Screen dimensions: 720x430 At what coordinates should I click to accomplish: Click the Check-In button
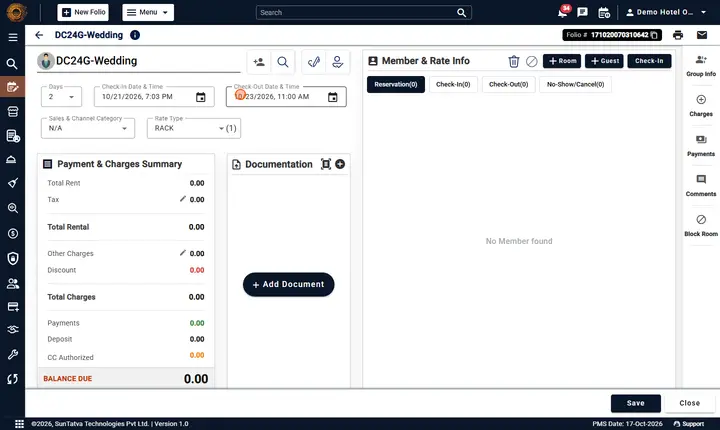click(x=649, y=61)
